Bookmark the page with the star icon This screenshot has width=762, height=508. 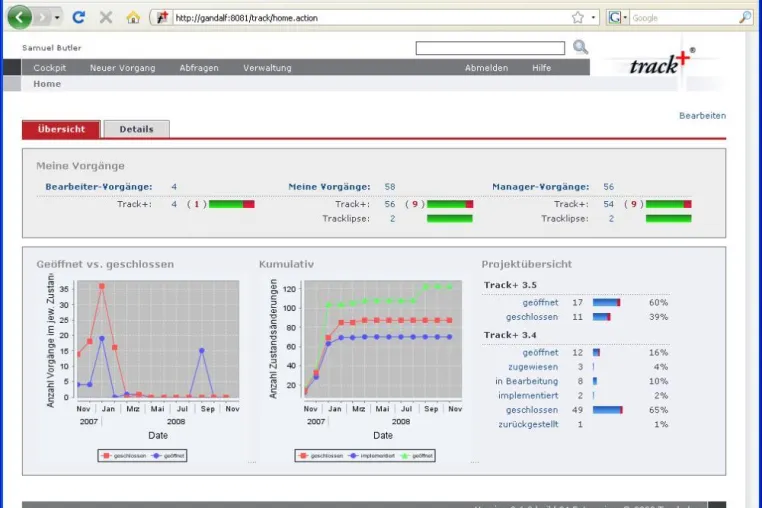click(577, 18)
